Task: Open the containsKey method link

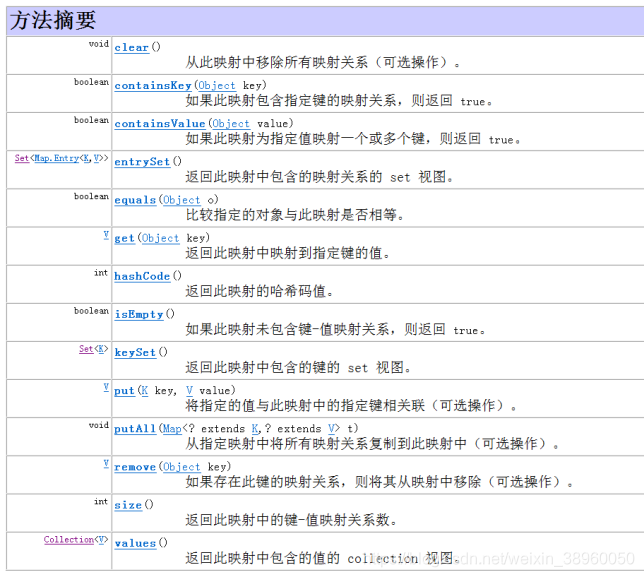Action: [x=153, y=86]
